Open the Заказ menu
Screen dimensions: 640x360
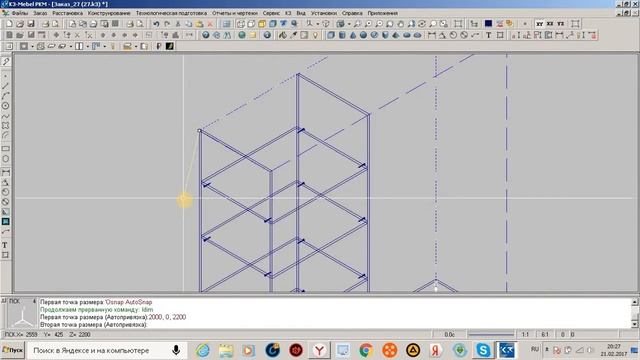(x=40, y=13)
